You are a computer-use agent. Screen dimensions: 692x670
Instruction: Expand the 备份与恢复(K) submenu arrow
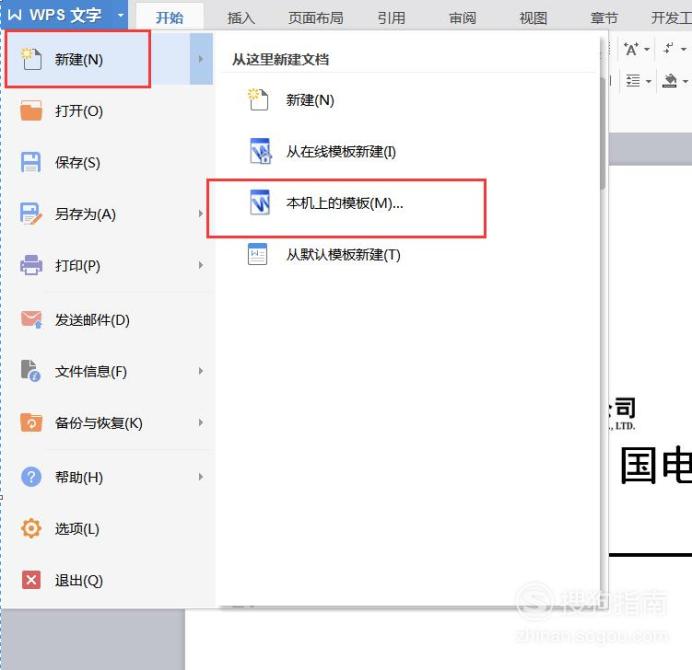click(x=201, y=422)
